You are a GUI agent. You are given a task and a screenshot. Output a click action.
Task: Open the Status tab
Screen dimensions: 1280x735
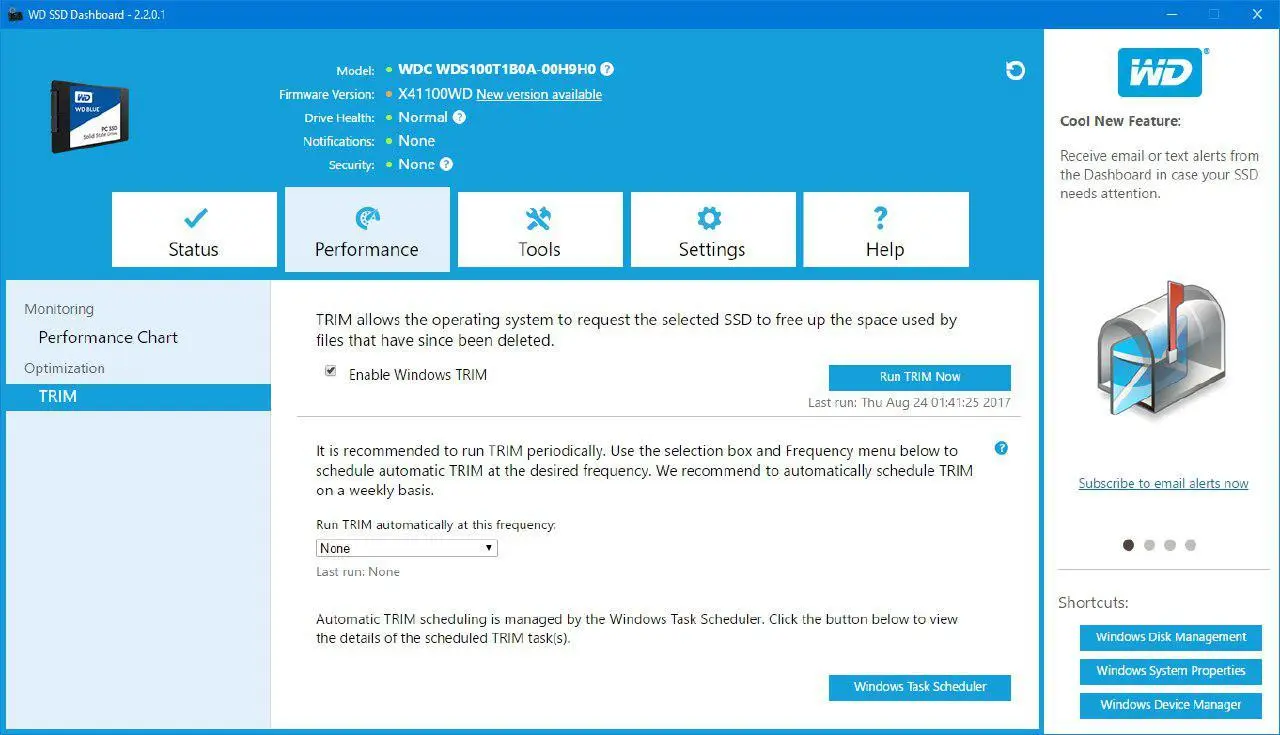tap(194, 230)
